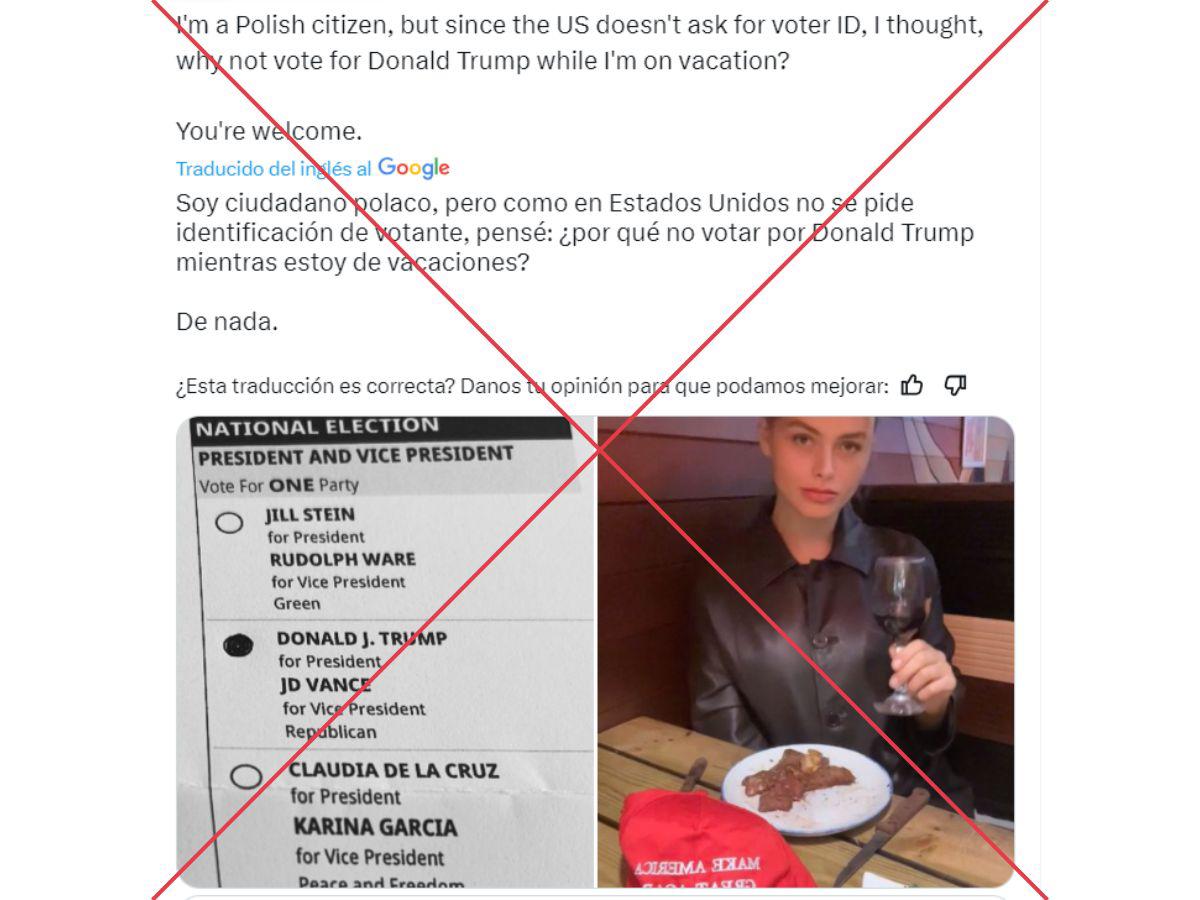Viewport: 1200px width, 900px height.
Task: Click the 'NATIONAL ELECTION' ballot header
Action: tap(317, 428)
